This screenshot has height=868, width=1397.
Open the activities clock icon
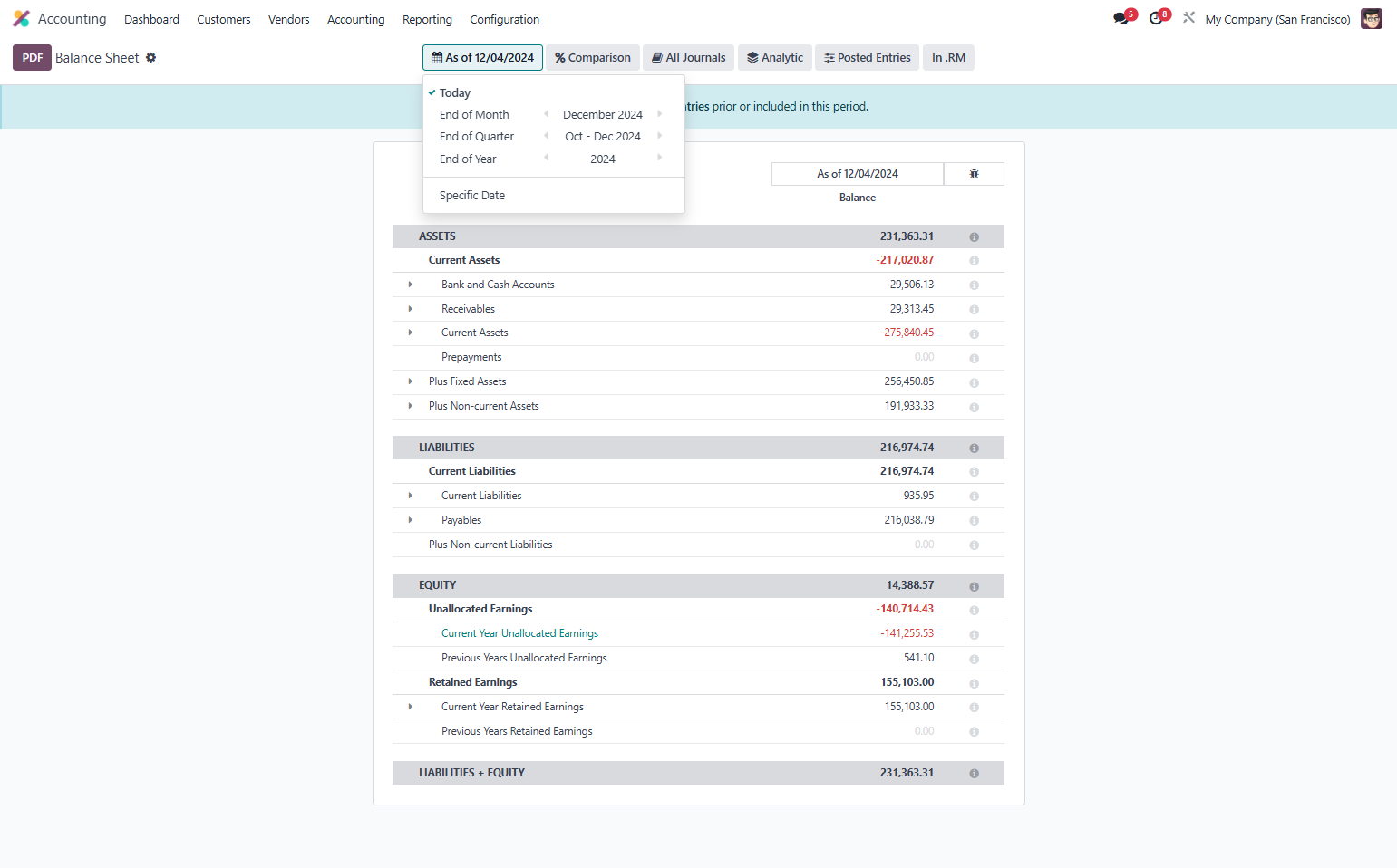click(x=1157, y=18)
